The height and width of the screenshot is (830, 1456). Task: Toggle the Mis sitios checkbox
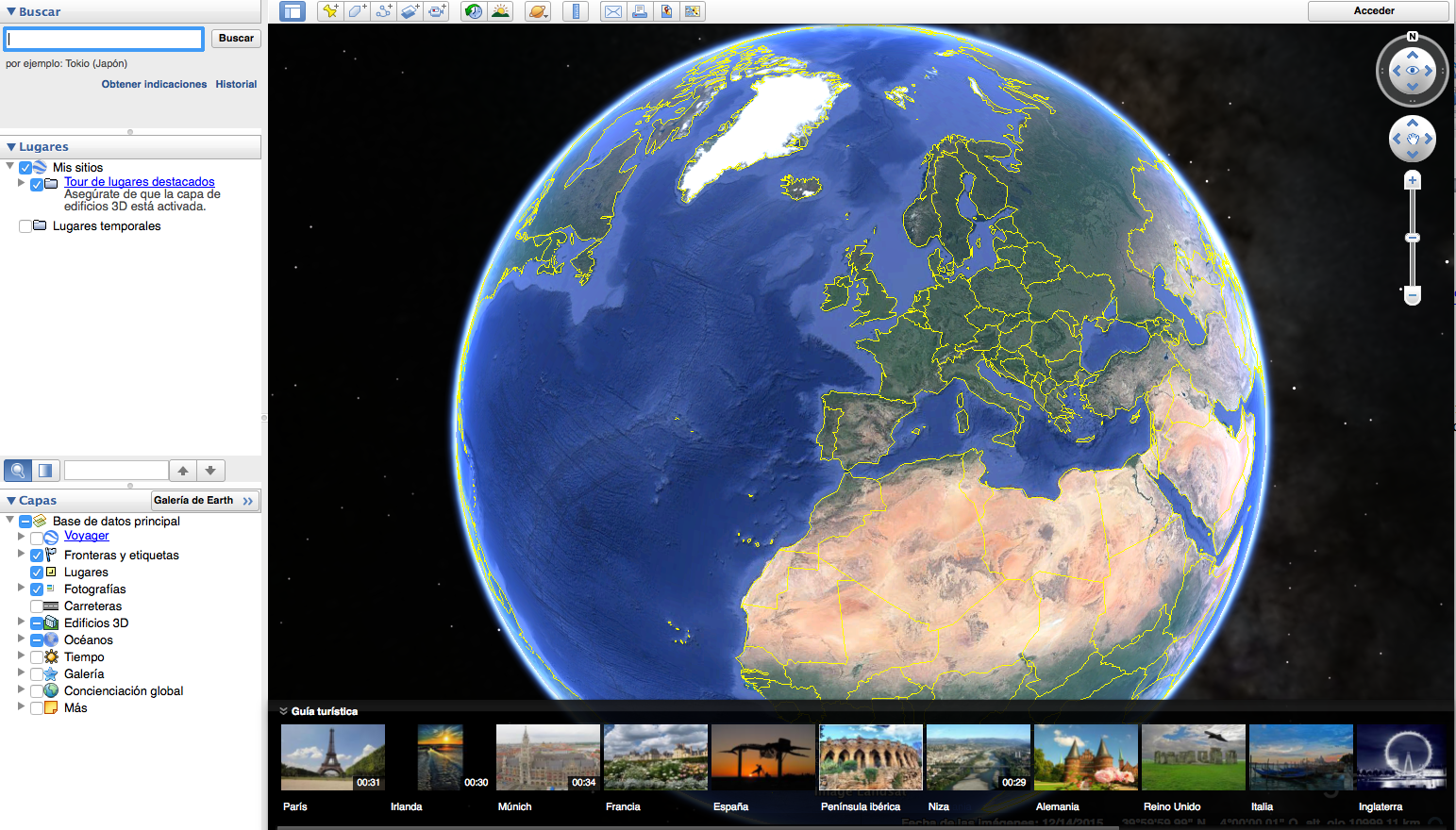25,168
